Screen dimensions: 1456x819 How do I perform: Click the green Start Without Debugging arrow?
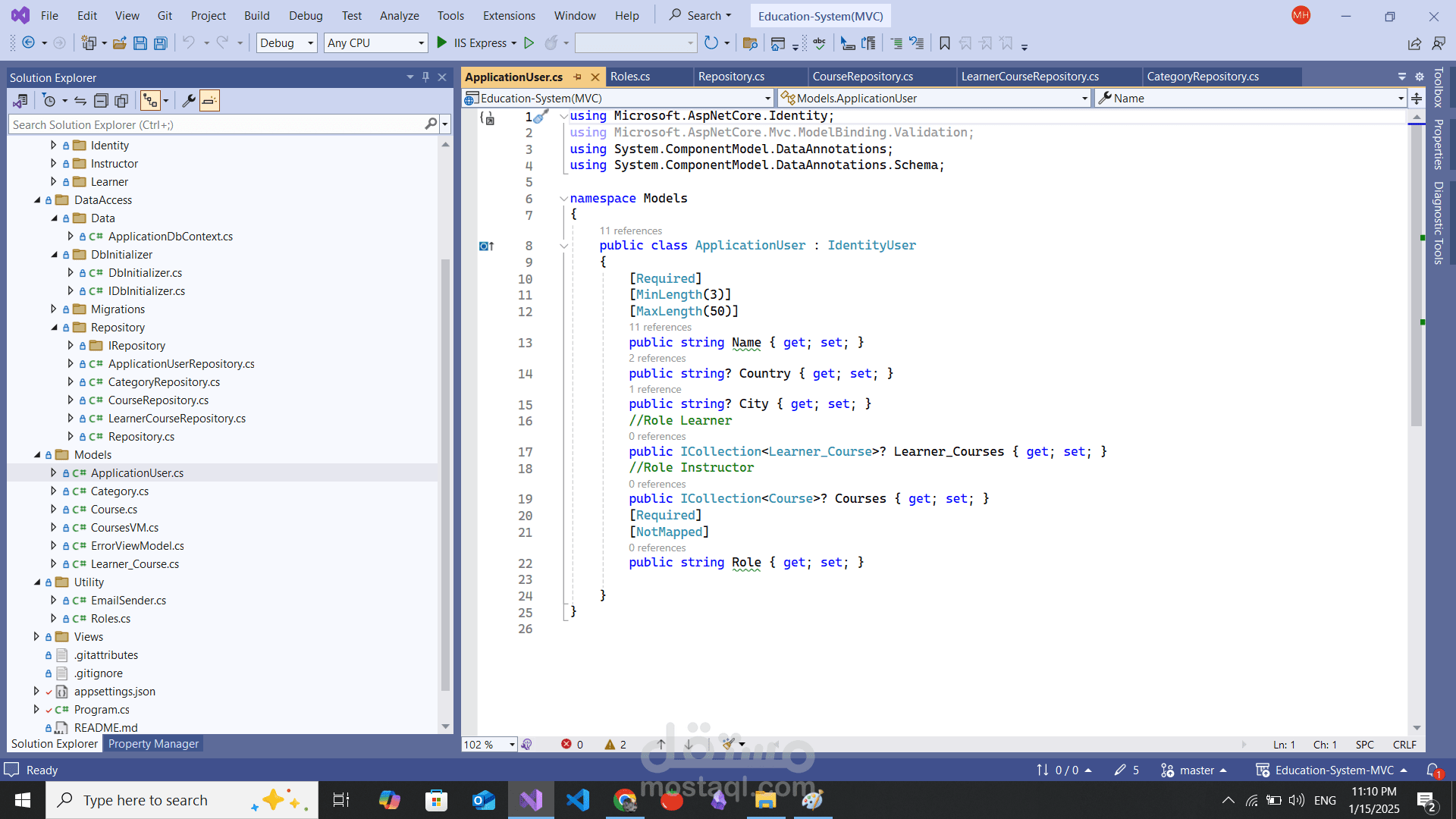point(529,43)
